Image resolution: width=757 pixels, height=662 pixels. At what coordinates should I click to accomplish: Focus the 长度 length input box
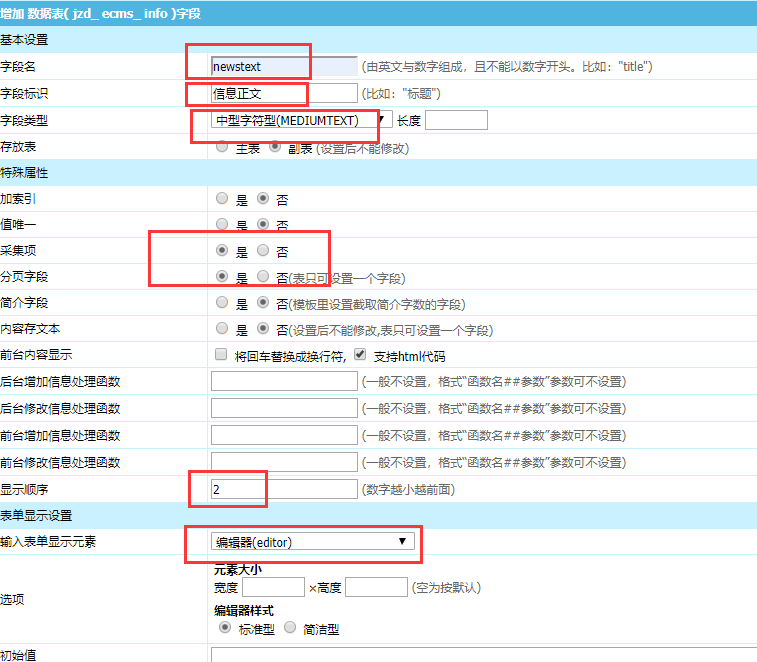click(x=456, y=120)
